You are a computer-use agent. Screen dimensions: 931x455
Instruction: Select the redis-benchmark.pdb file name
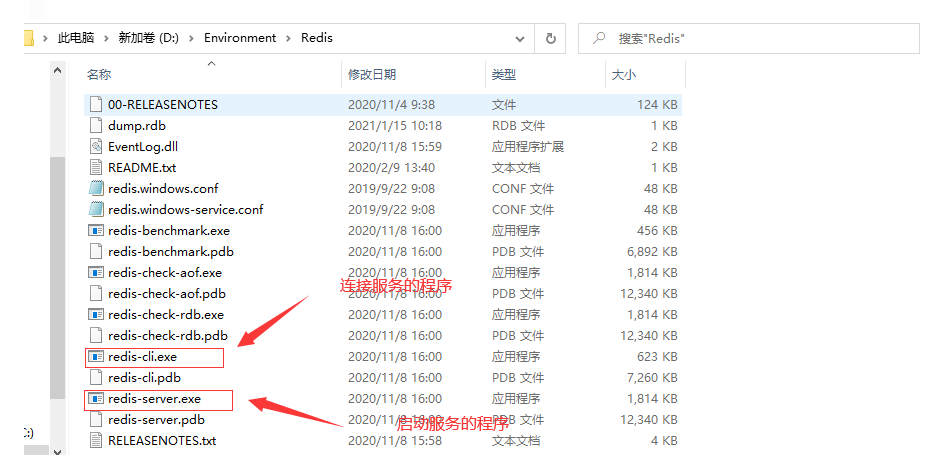coord(170,251)
